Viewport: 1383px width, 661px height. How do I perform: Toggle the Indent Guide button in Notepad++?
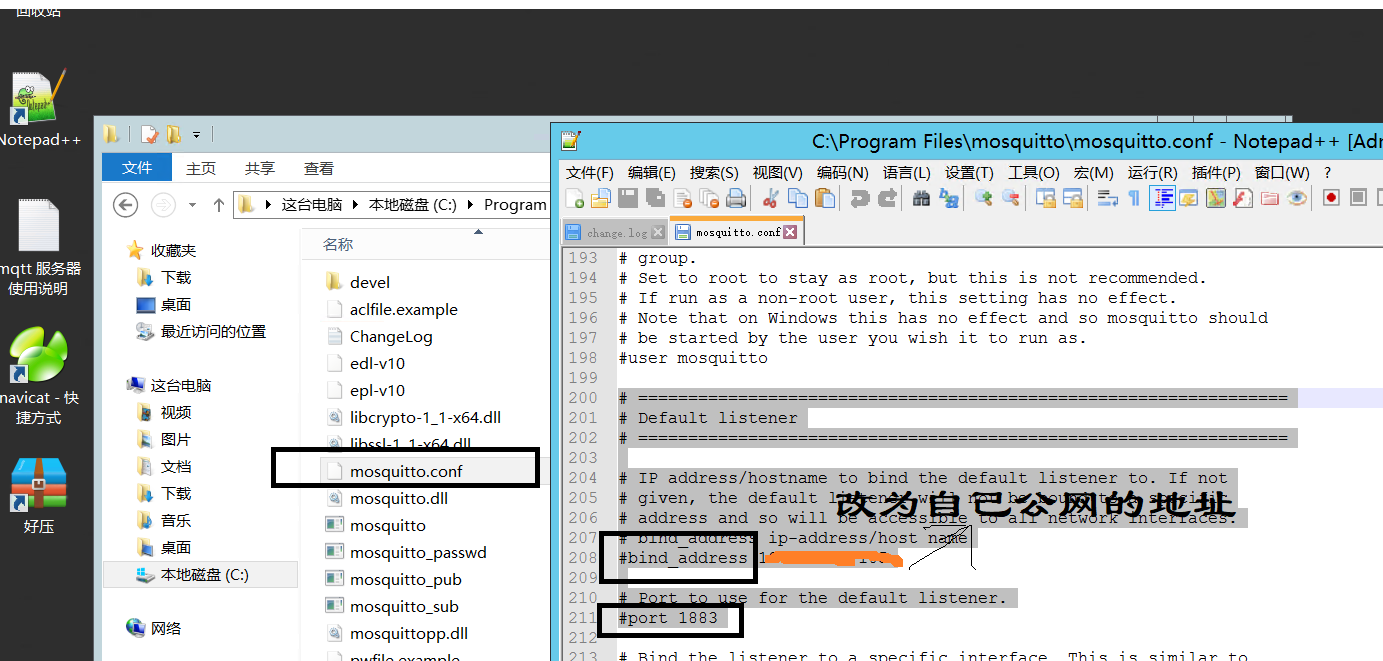(1162, 198)
